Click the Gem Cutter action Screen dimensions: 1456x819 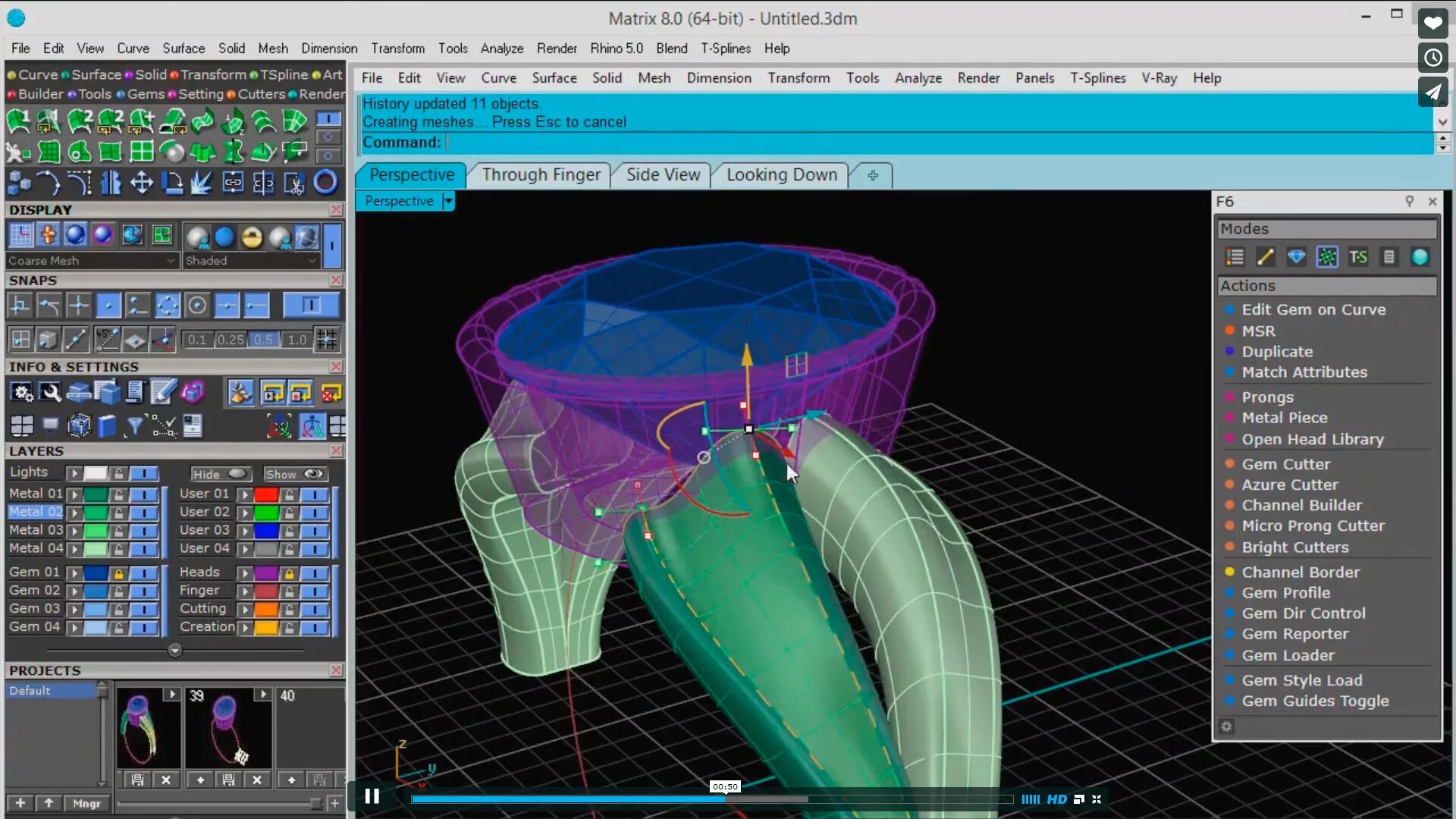pyautogui.click(x=1285, y=464)
